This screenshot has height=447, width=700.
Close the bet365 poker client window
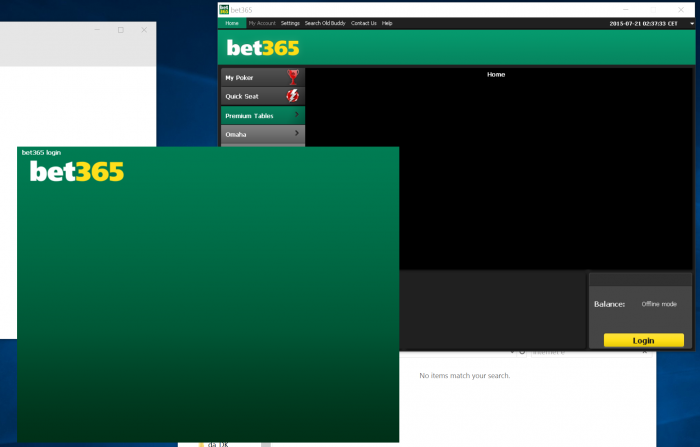(681, 9)
